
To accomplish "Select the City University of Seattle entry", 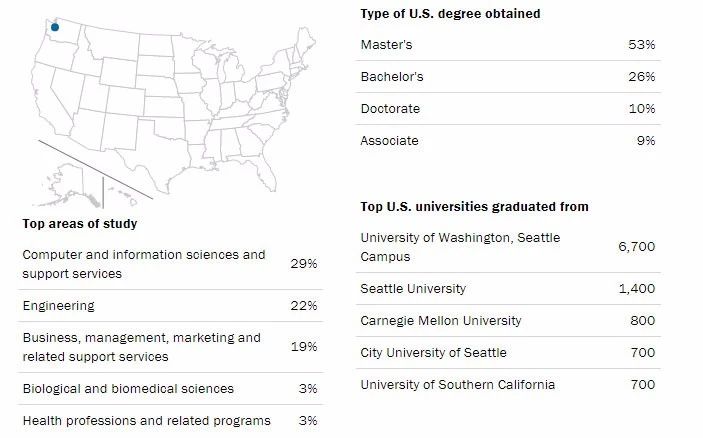I will coord(433,353).
